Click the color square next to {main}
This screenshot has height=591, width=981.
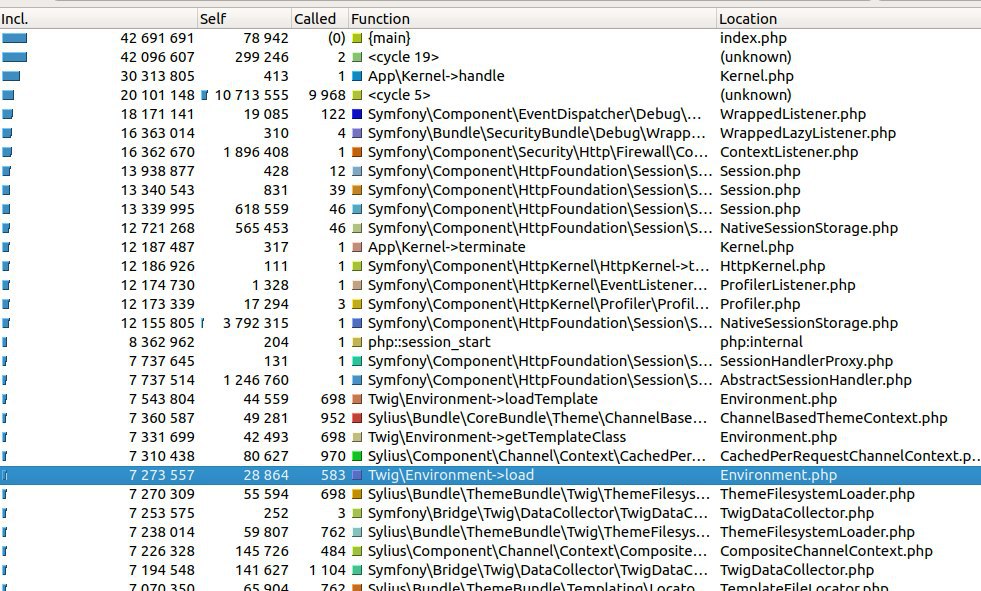[x=357, y=38]
